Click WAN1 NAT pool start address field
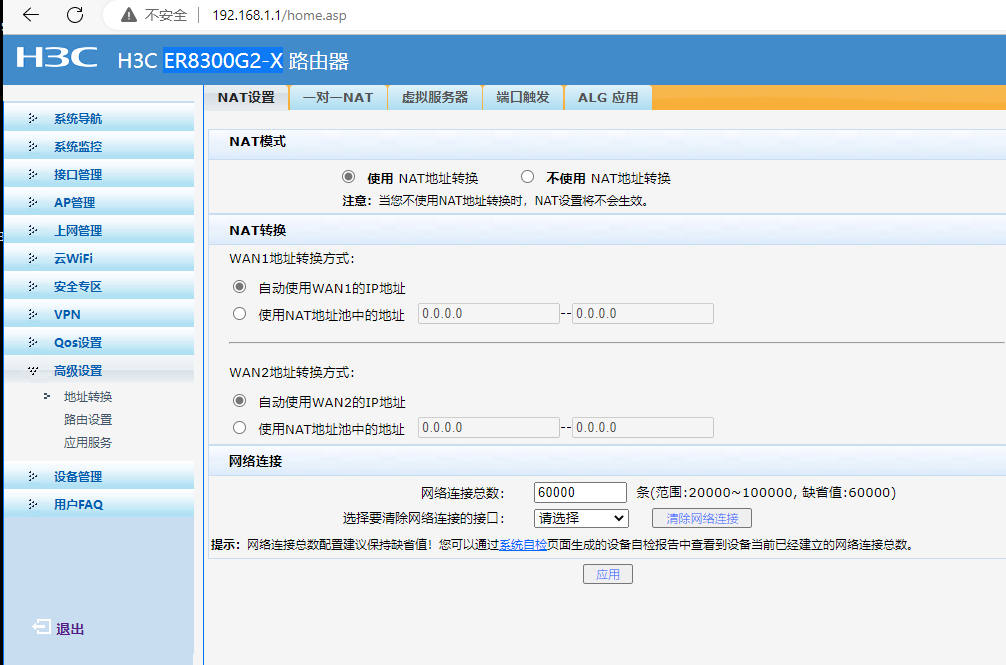The image size is (1006, 665). [x=488, y=314]
